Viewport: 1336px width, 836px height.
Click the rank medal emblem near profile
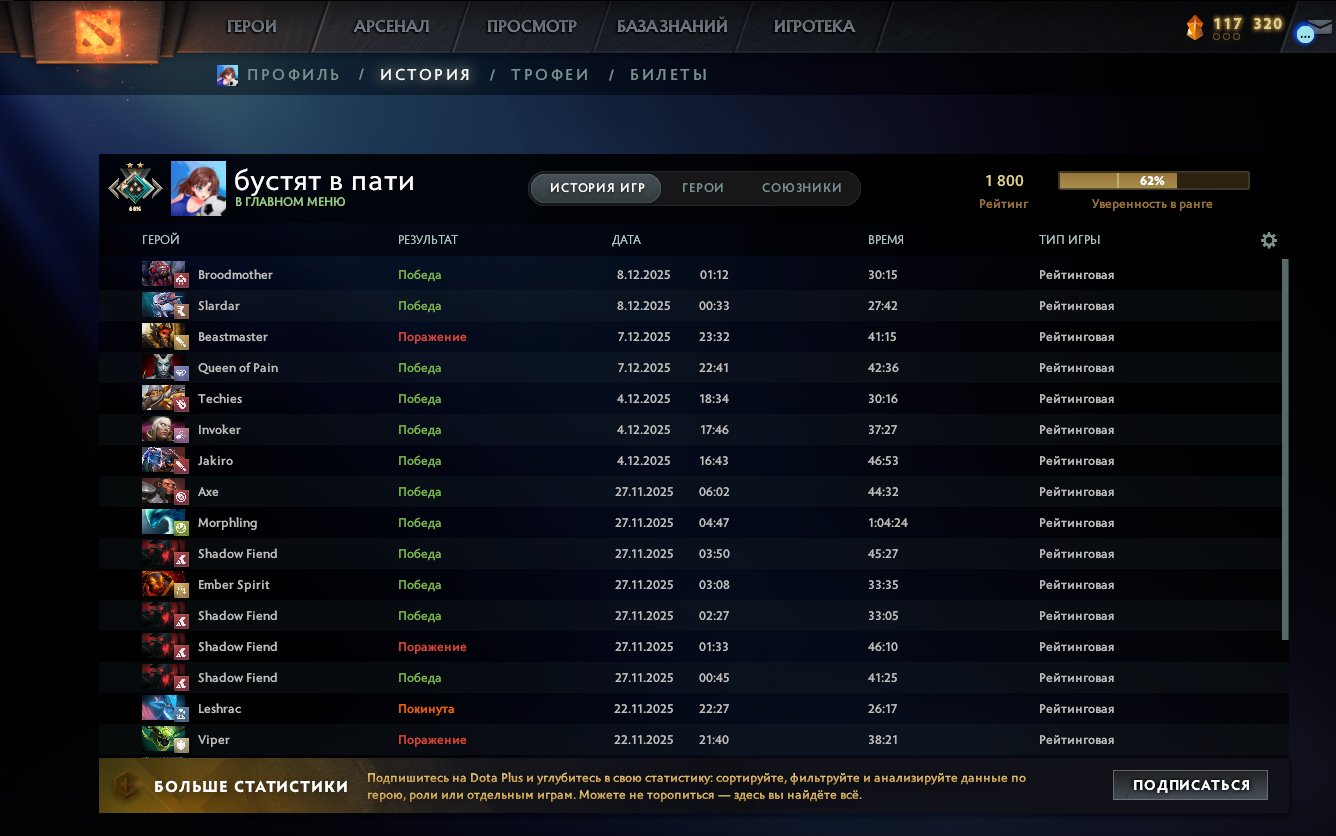click(x=135, y=185)
